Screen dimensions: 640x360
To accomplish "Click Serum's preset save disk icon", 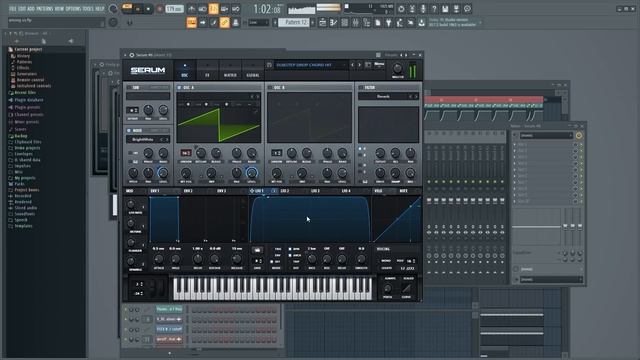I will (x=269, y=65).
